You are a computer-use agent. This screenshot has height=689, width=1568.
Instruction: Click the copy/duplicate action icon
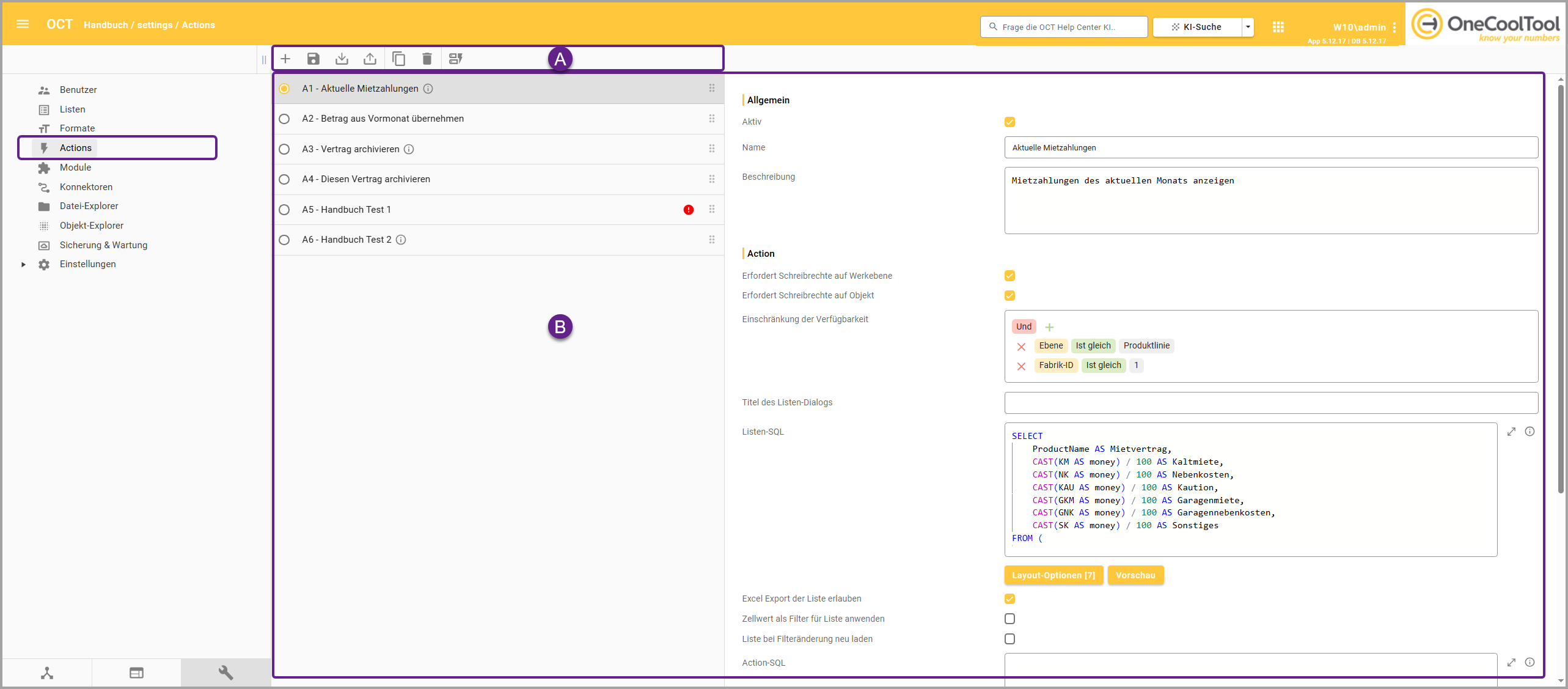398,59
